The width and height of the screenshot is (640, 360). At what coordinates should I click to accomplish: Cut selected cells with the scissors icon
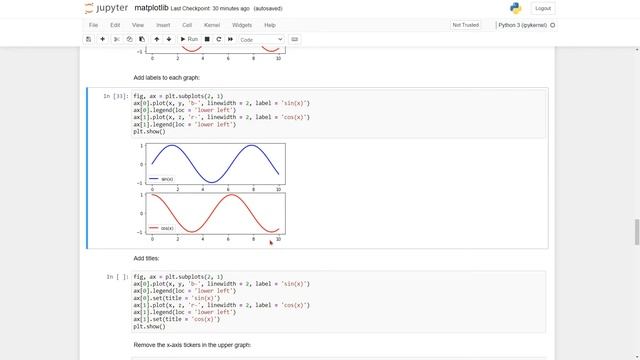[117, 39]
